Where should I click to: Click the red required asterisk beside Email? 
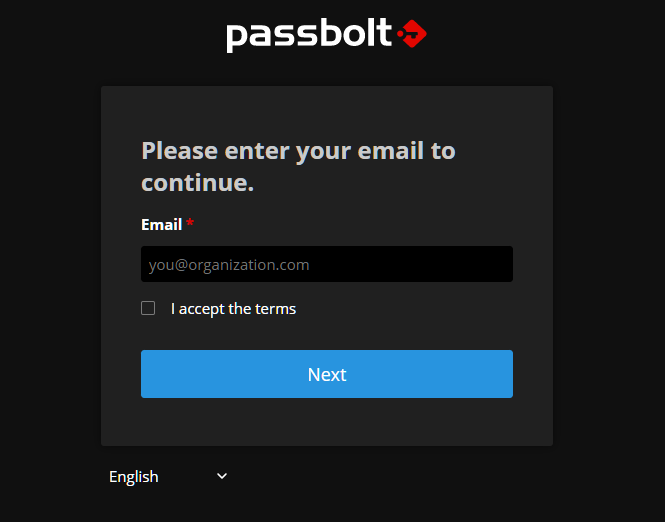pyautogui.click(x=190, y=222)
